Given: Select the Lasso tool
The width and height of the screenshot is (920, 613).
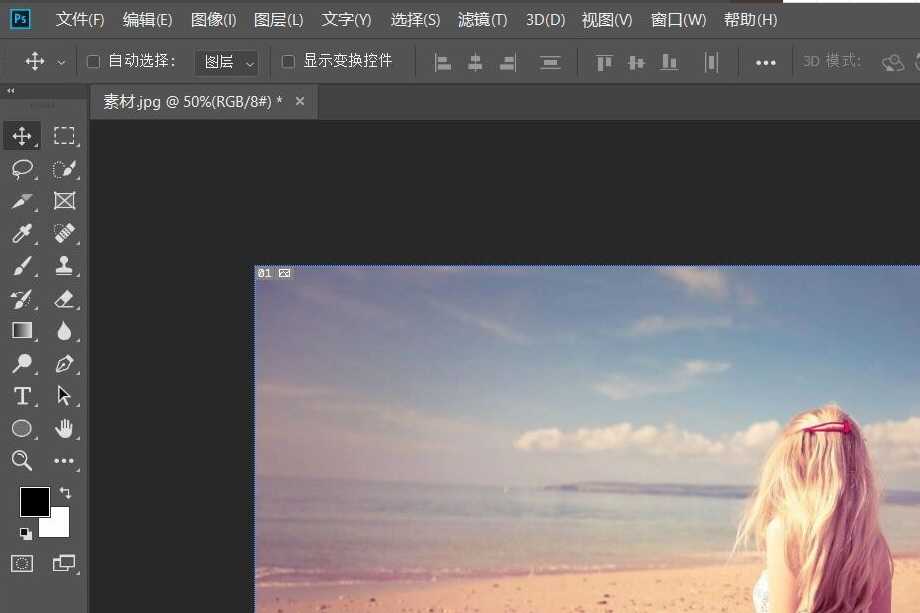Looking at the screenshot, I should click(22, 168).
